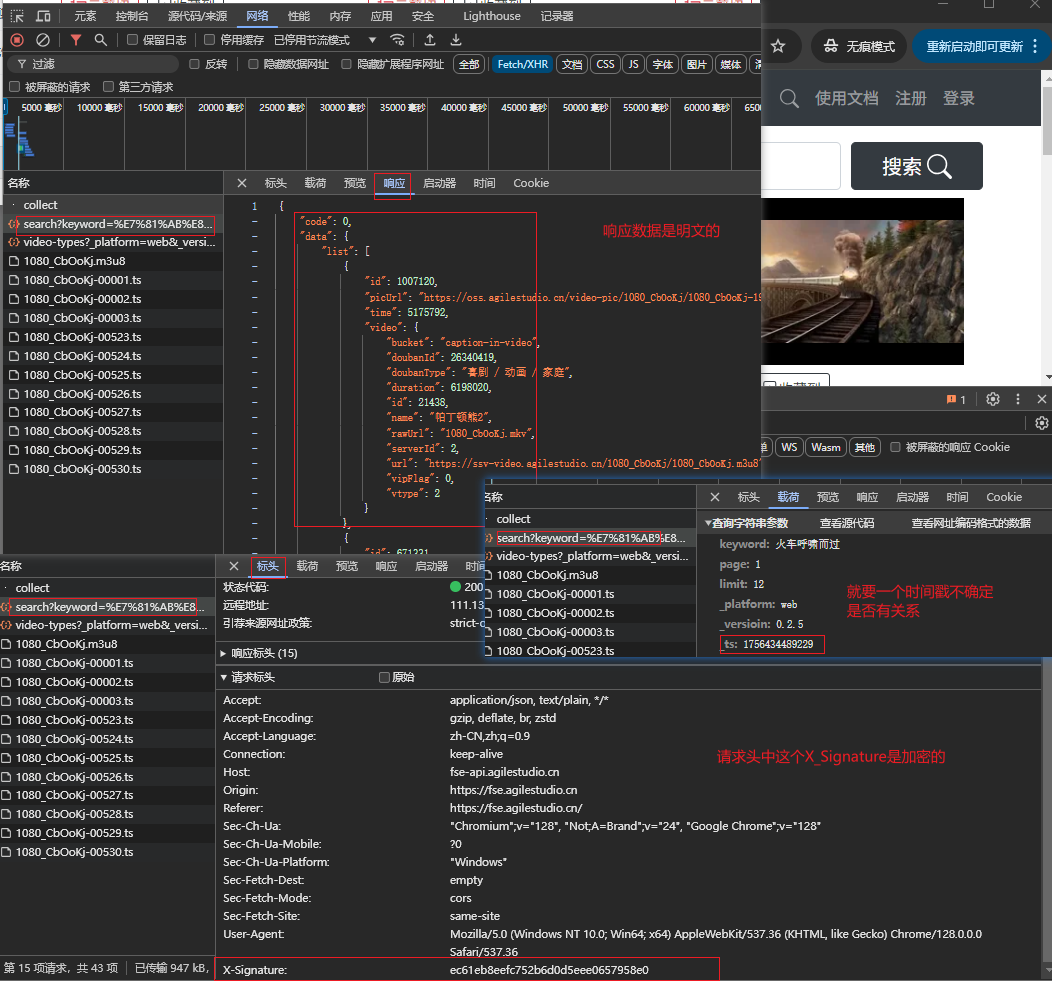1052x981 pixels.
Task: Click the 重新启动即可更新 button
Action: coord(974,46)
